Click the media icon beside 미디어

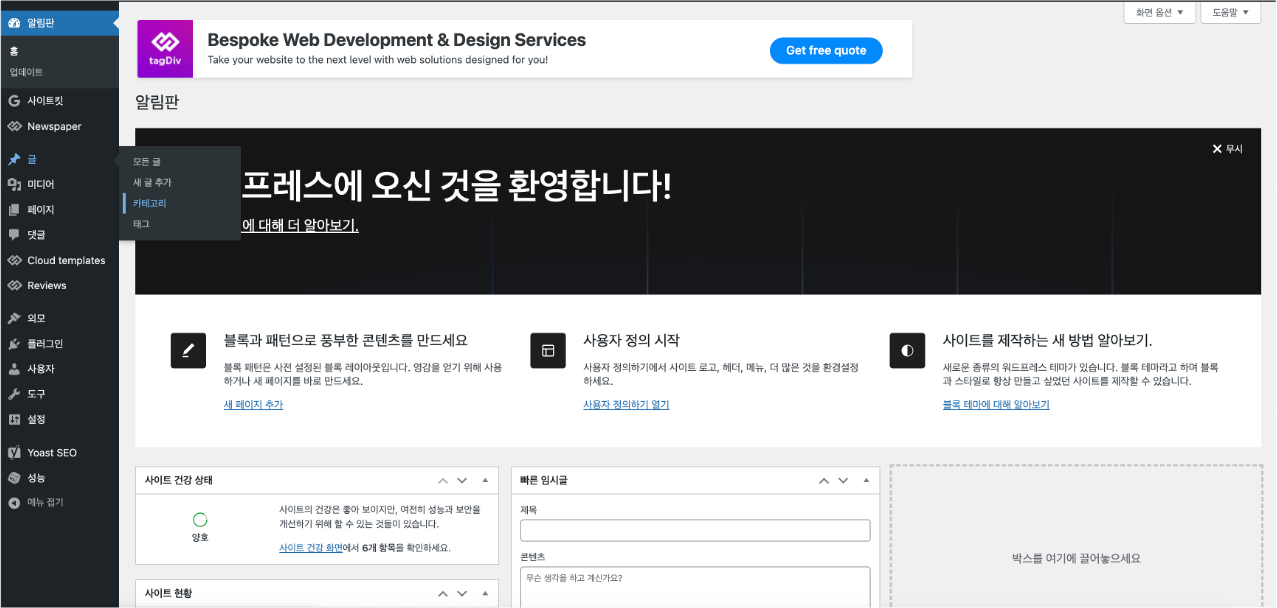point(14,184)
